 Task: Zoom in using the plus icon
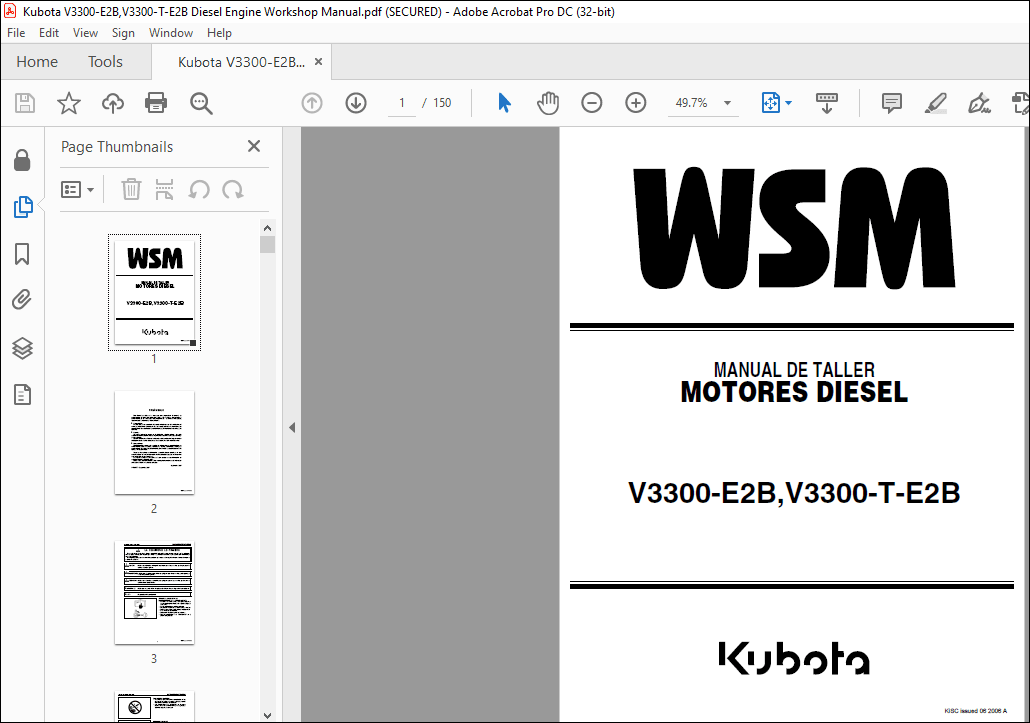coord(635,102)
